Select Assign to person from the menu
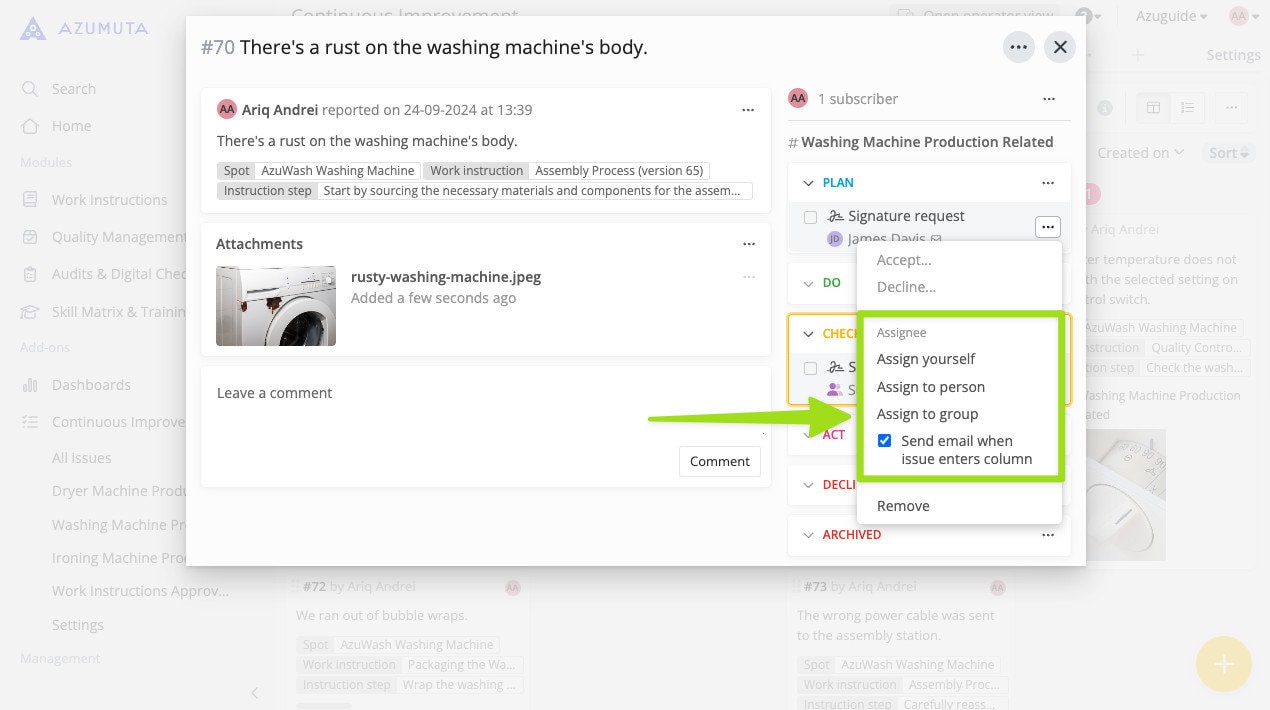The width and height of the screenshot is (1270, 710). 930,386
